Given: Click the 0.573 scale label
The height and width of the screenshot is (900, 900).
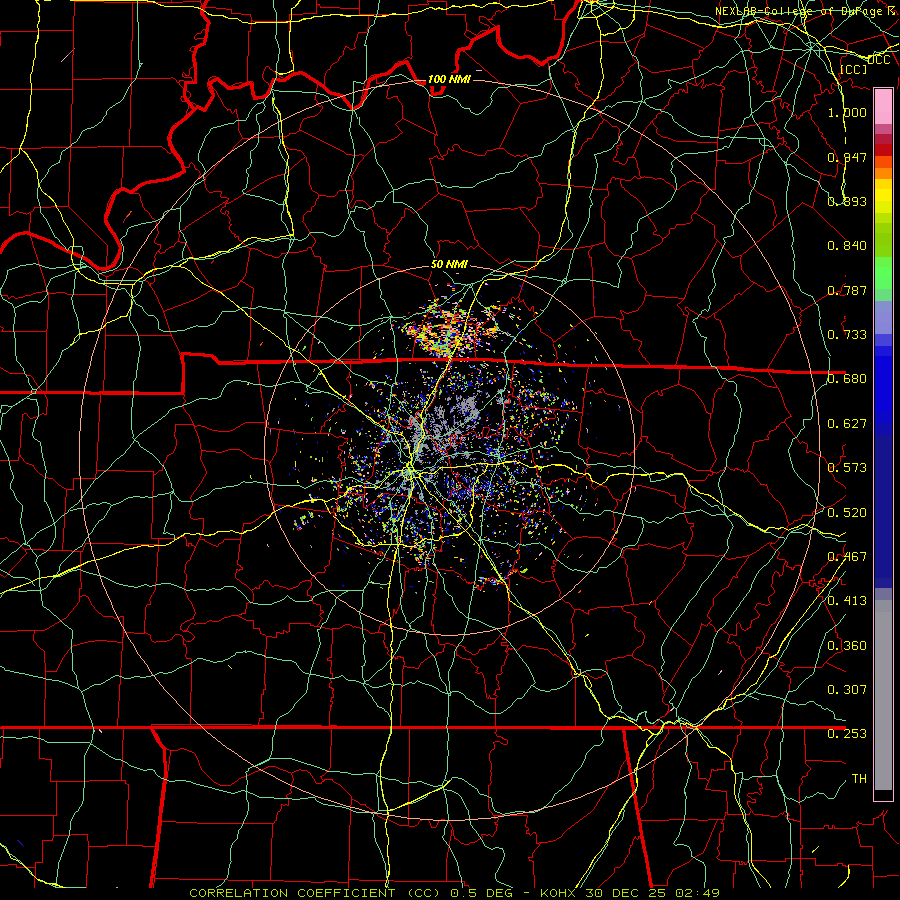Looking at the screenshot, I should click(847, 468).
